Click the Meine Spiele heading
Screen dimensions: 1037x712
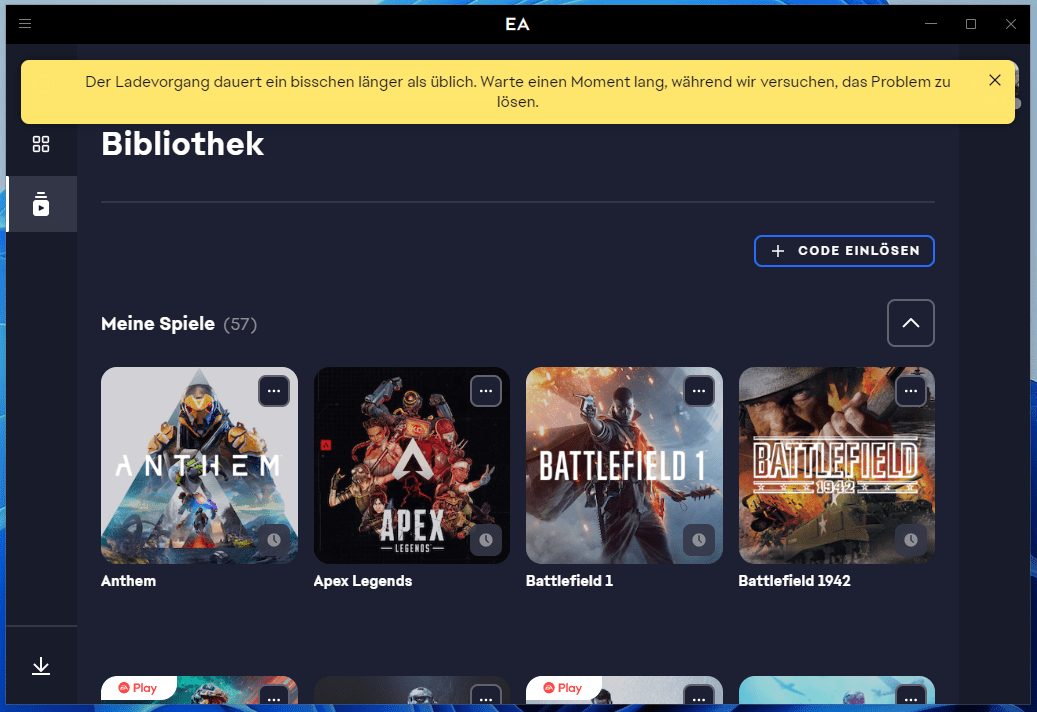tap(157, 324)
